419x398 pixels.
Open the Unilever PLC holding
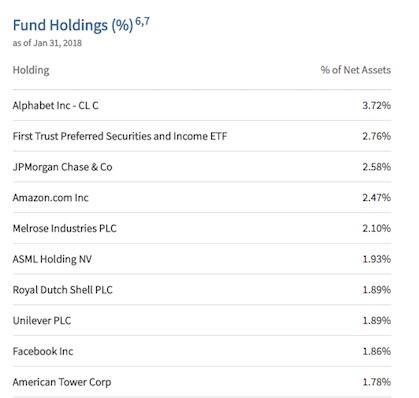(42, 321)
